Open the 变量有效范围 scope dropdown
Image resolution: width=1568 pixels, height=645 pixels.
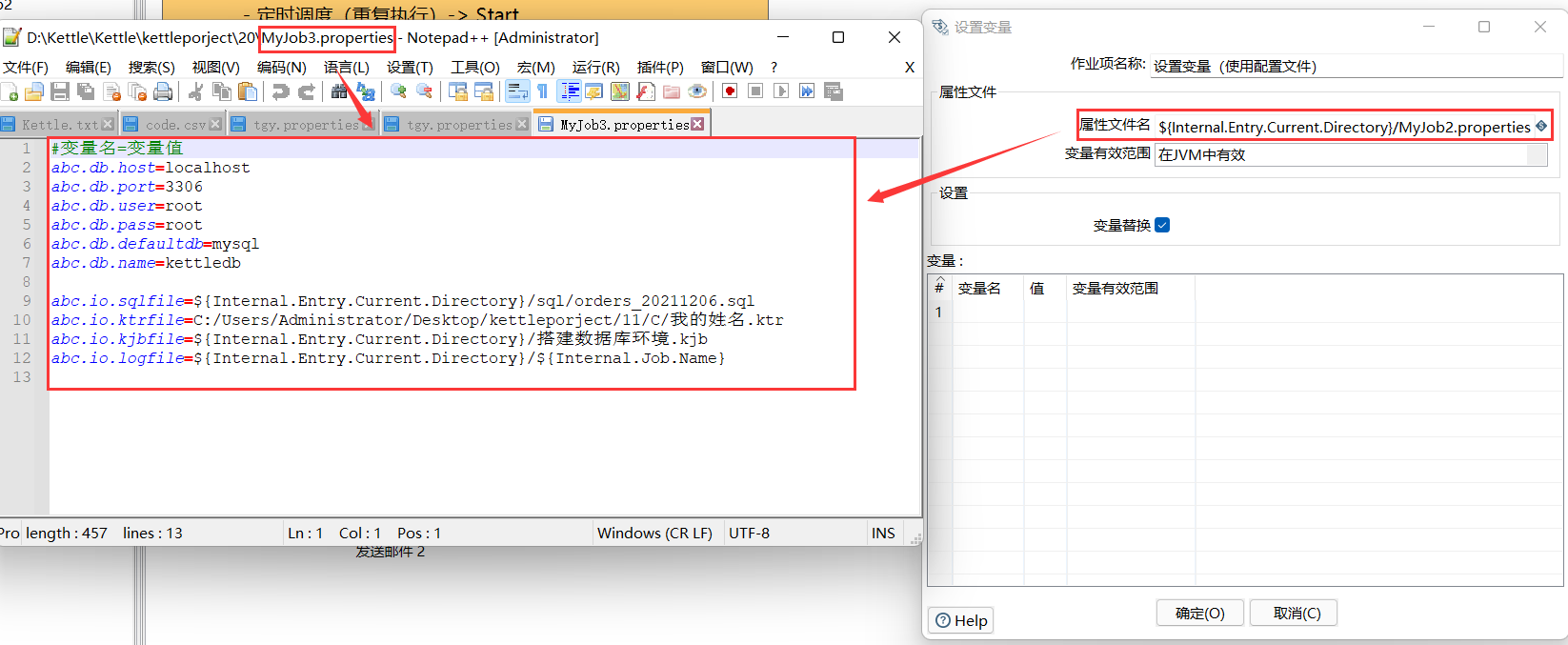tap(1351, 154)
